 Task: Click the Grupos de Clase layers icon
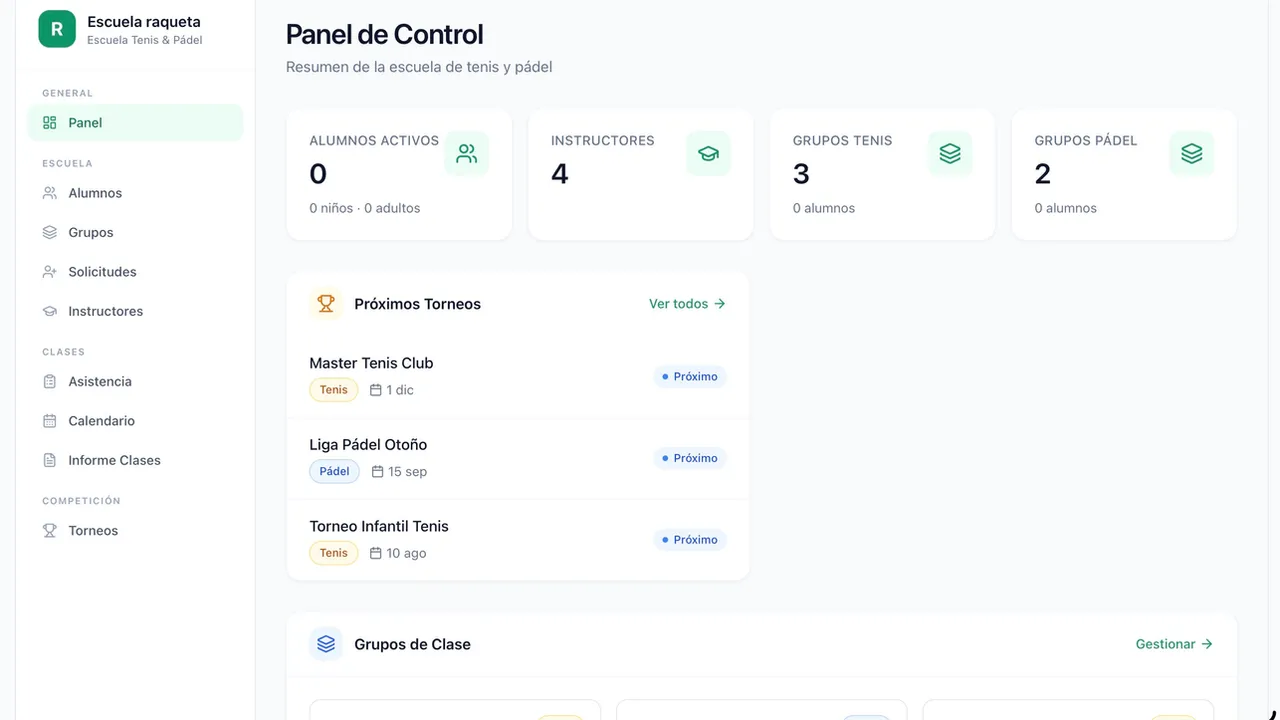(326, 644)
